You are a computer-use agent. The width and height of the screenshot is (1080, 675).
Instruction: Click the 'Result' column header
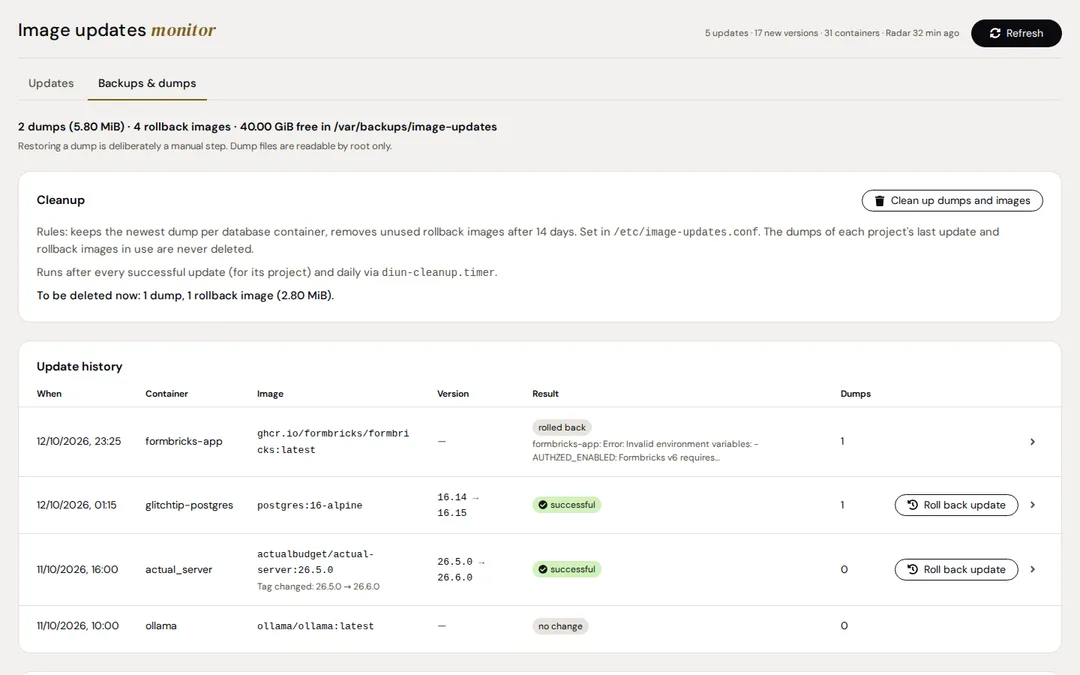click(546, 394)
